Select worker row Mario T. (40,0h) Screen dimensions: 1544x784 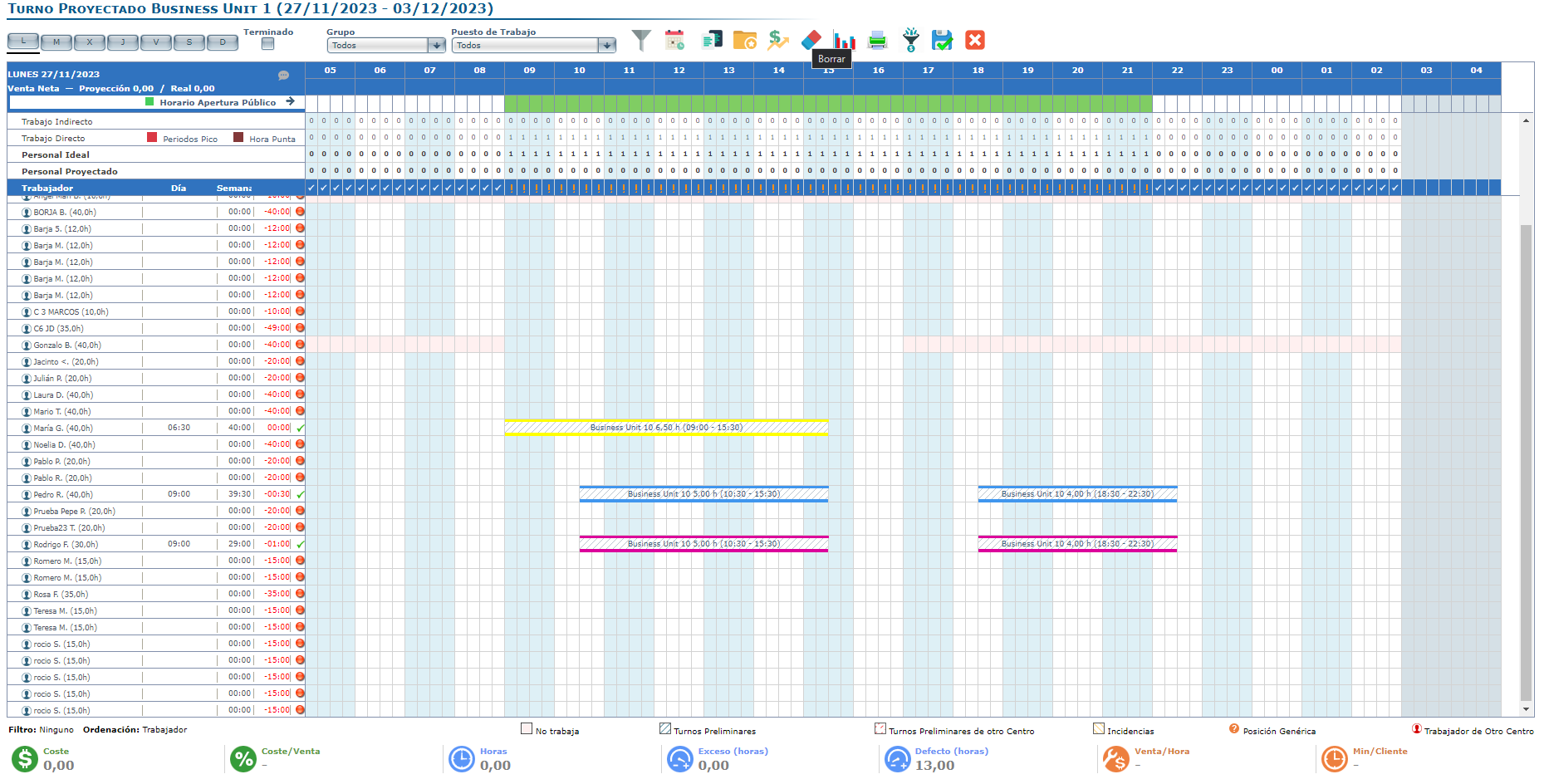156,411
